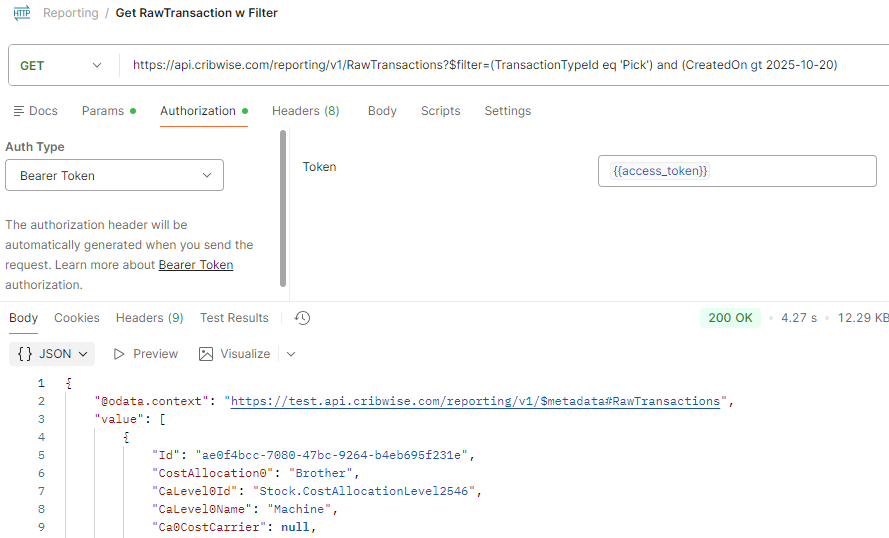Click the Reporting breadcrumb link
Image resolution: width=889 pixels, height=538 pixels.
[71, 13]
